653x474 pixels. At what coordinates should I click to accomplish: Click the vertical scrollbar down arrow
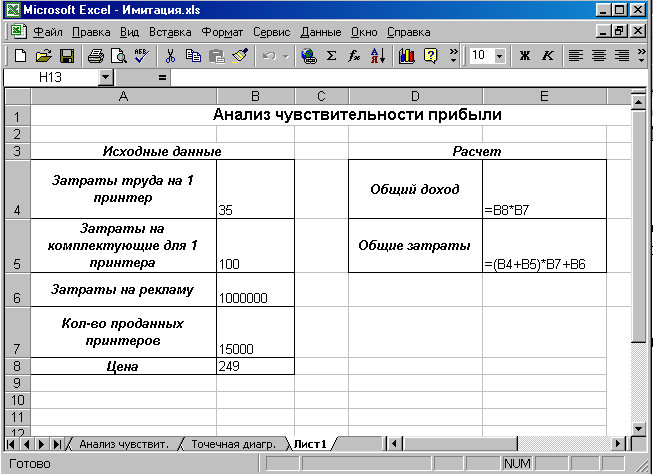point(639,428)
